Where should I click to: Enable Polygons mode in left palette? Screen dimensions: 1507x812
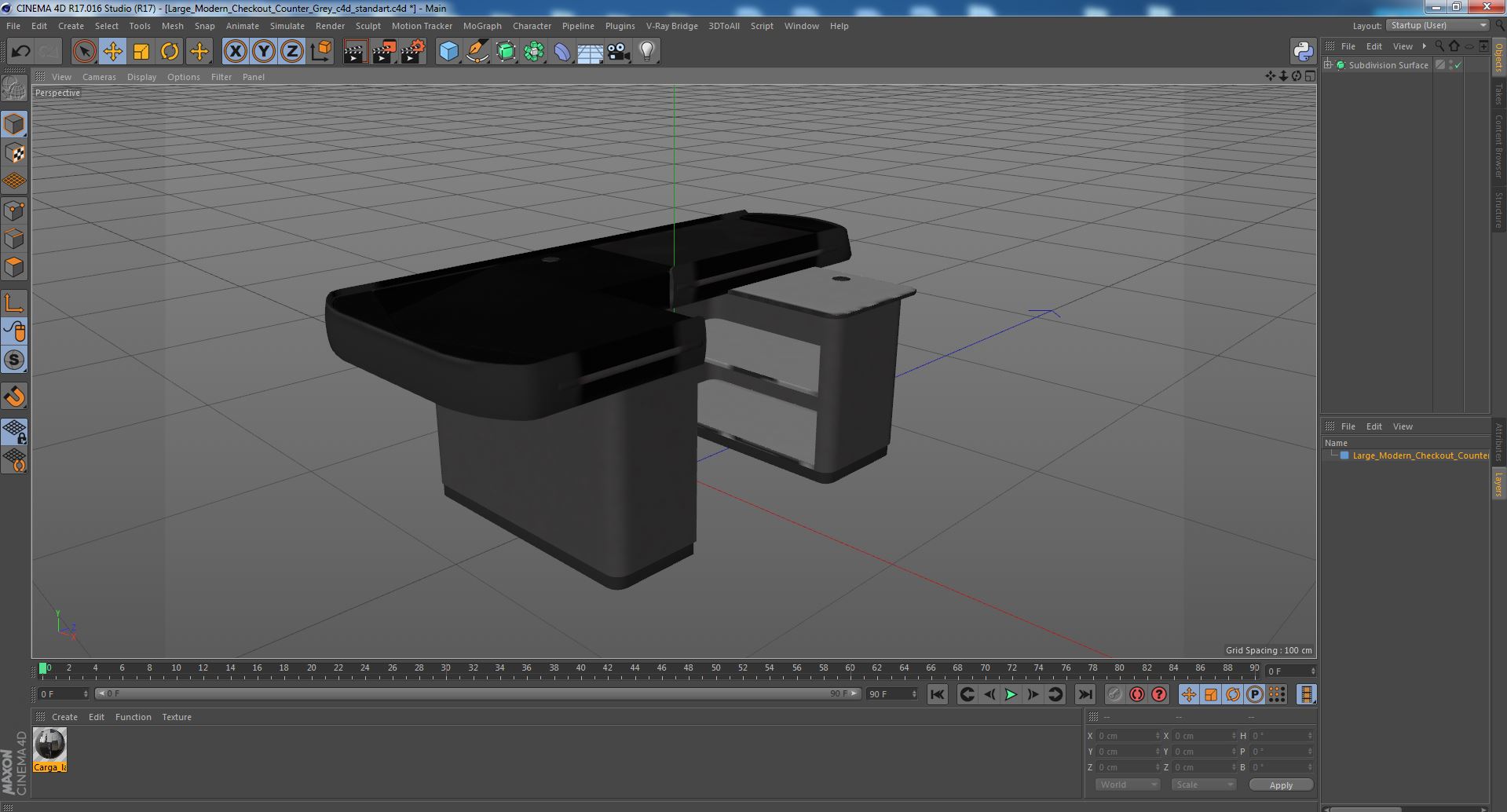click(15, 267)
